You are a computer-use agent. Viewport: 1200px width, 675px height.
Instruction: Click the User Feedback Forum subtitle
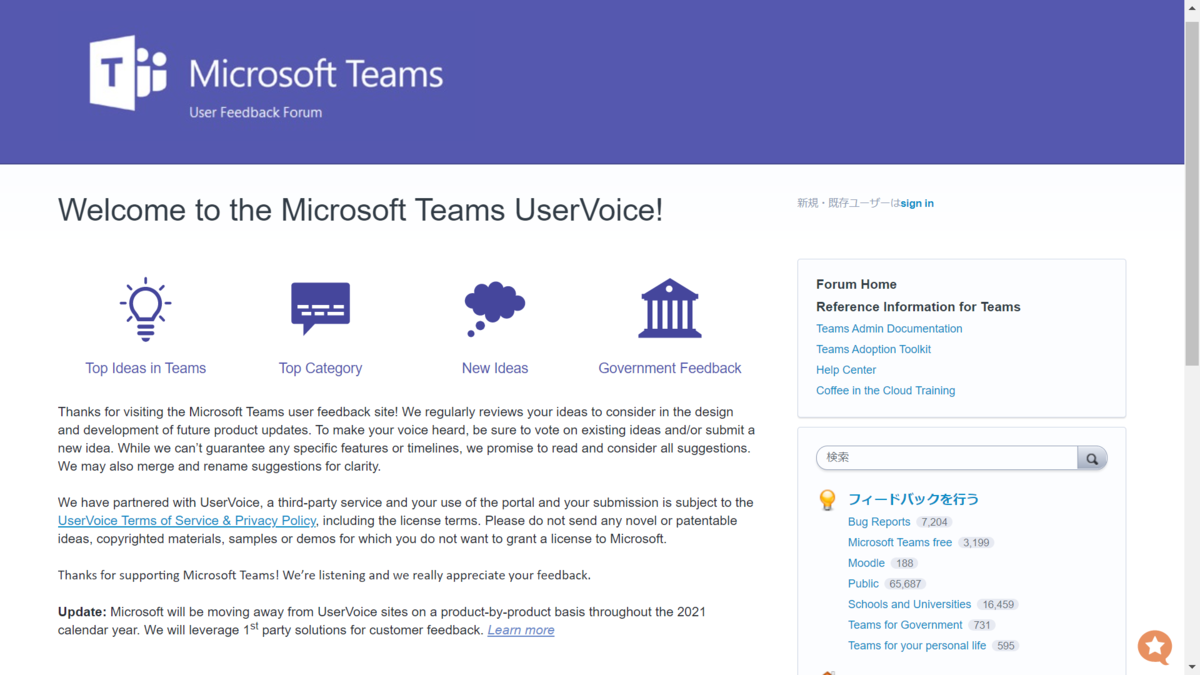[x=256, y=112]
